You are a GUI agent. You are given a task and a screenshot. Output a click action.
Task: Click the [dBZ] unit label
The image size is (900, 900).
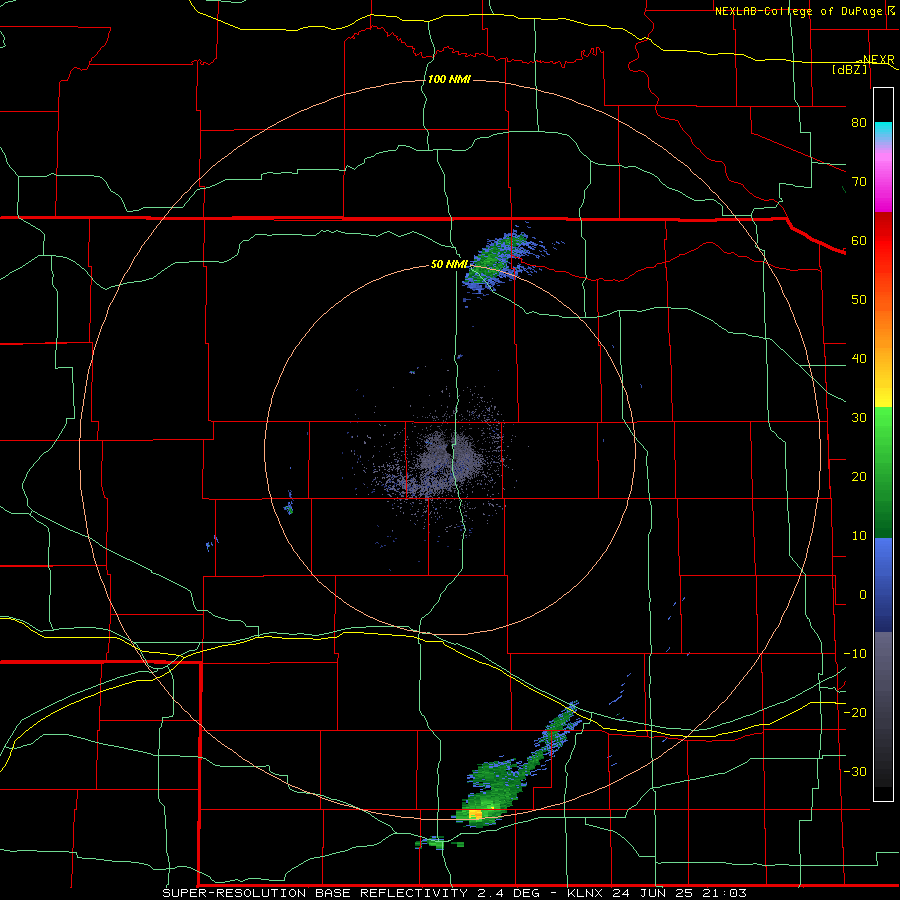[x=849, y=69]
